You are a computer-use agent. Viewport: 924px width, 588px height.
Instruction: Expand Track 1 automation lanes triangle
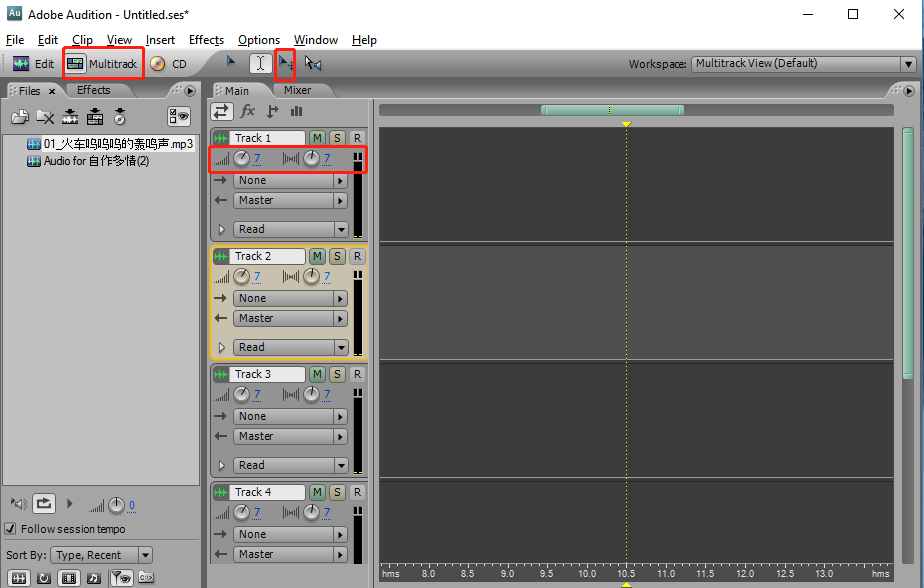(222, 229)
